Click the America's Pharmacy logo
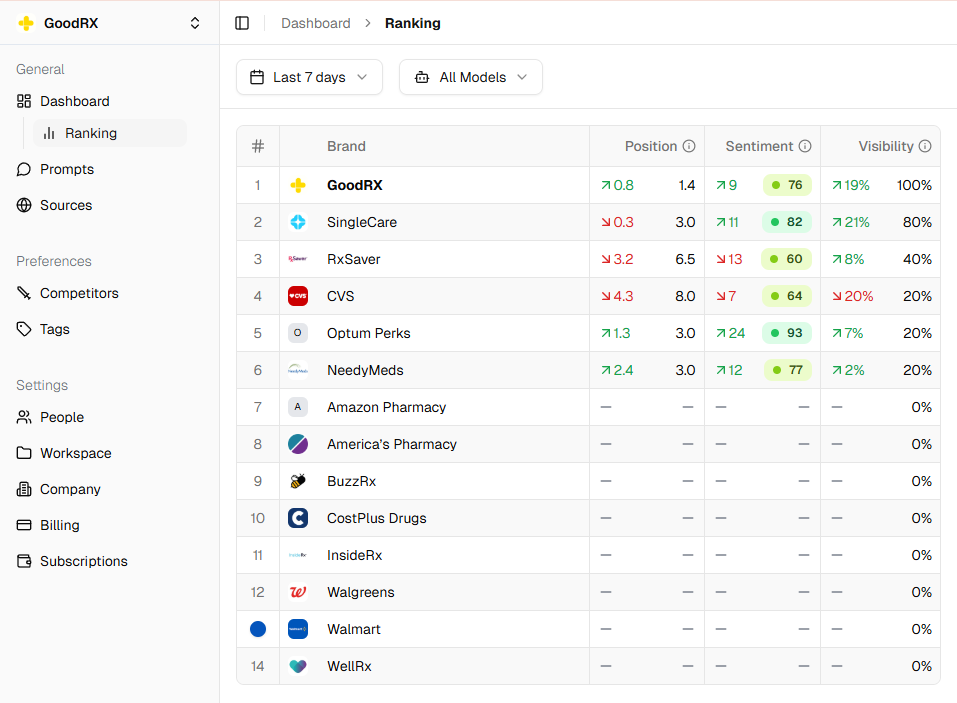 pos(298,444)
